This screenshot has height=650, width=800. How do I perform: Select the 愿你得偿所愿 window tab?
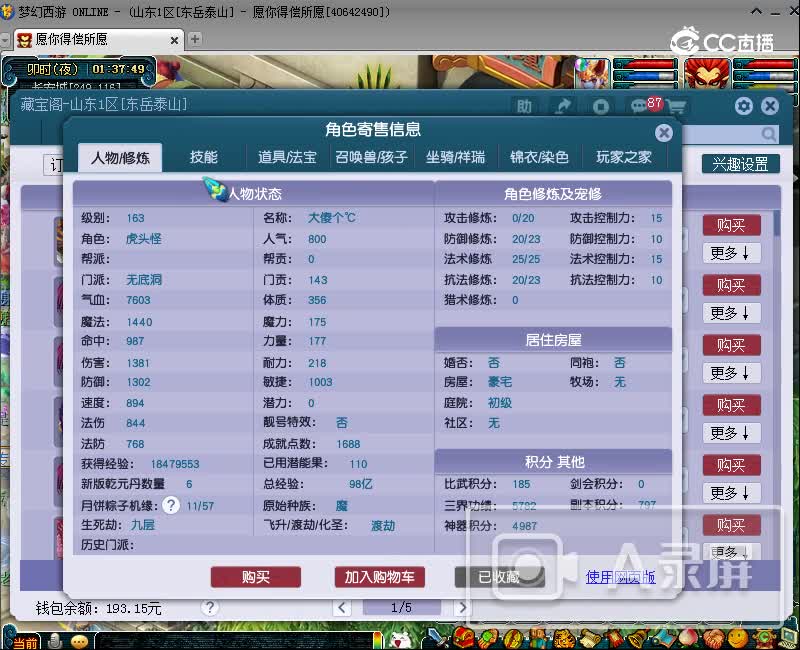(97, 40)
